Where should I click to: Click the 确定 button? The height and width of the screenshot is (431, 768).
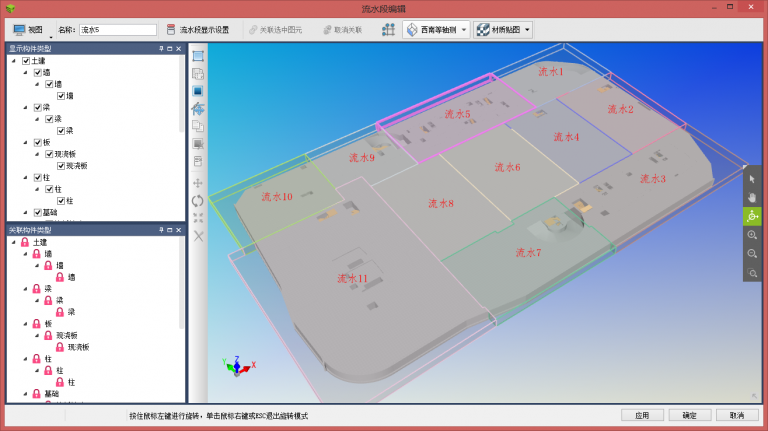point(689,415)
